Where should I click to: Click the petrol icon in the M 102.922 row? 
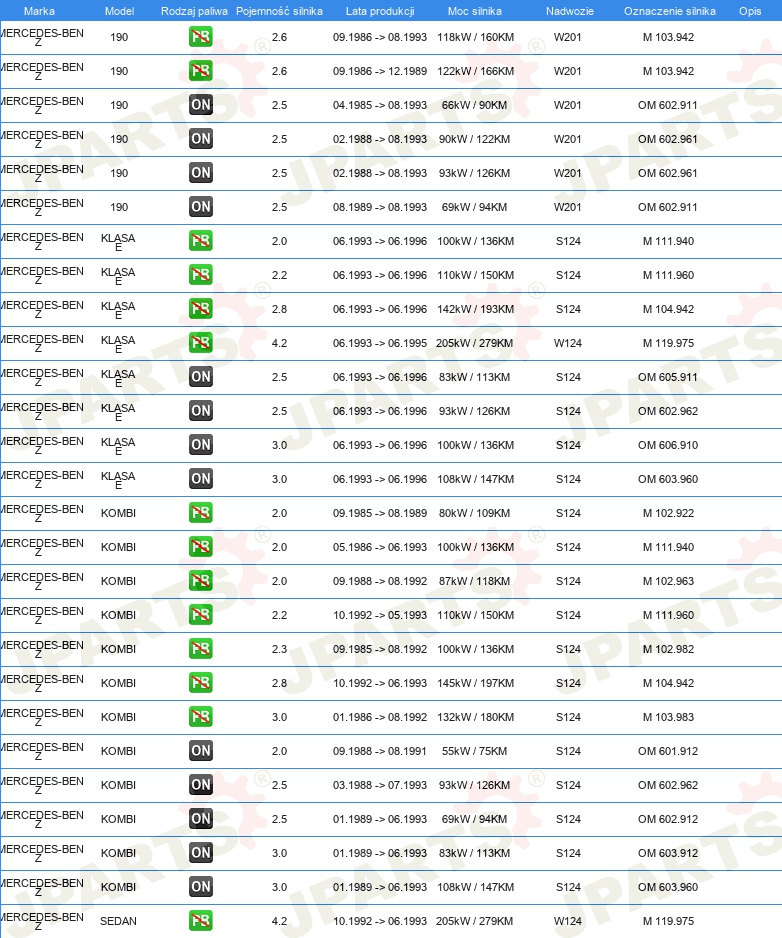click(x=200, y=513)
